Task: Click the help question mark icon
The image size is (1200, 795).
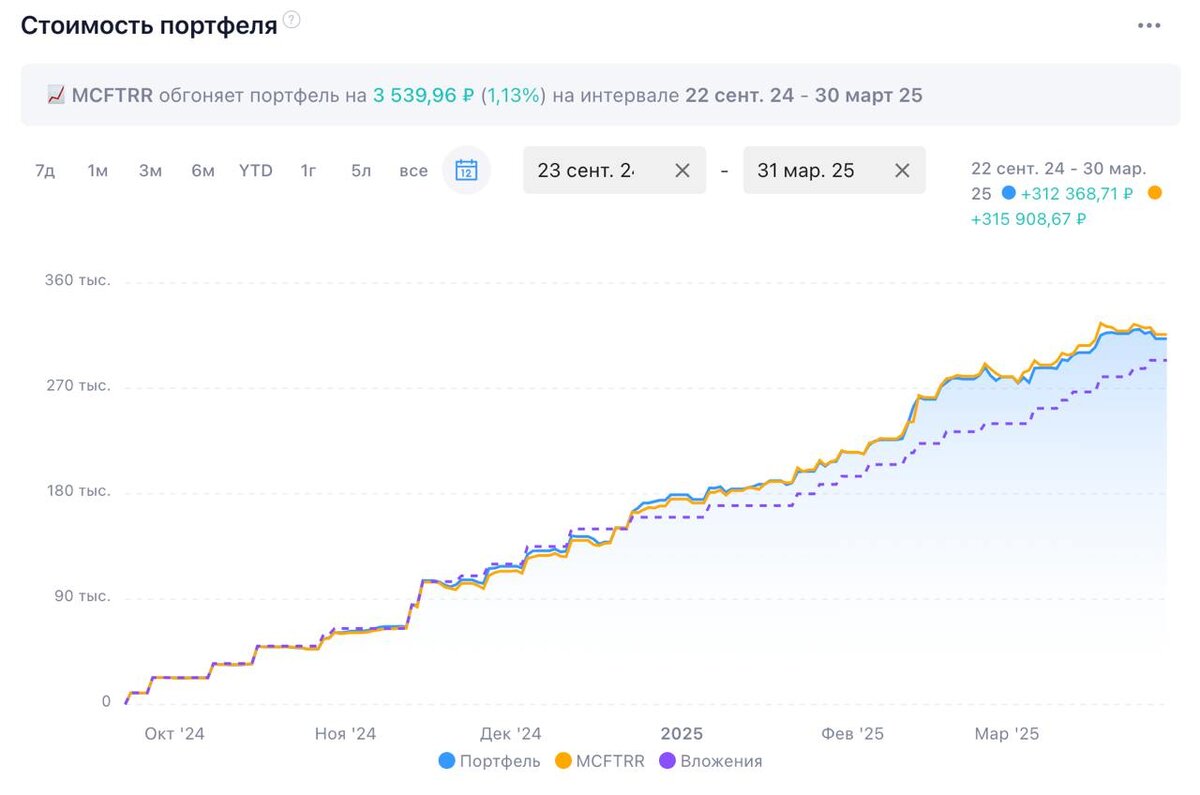Action: tap(291, 20)
